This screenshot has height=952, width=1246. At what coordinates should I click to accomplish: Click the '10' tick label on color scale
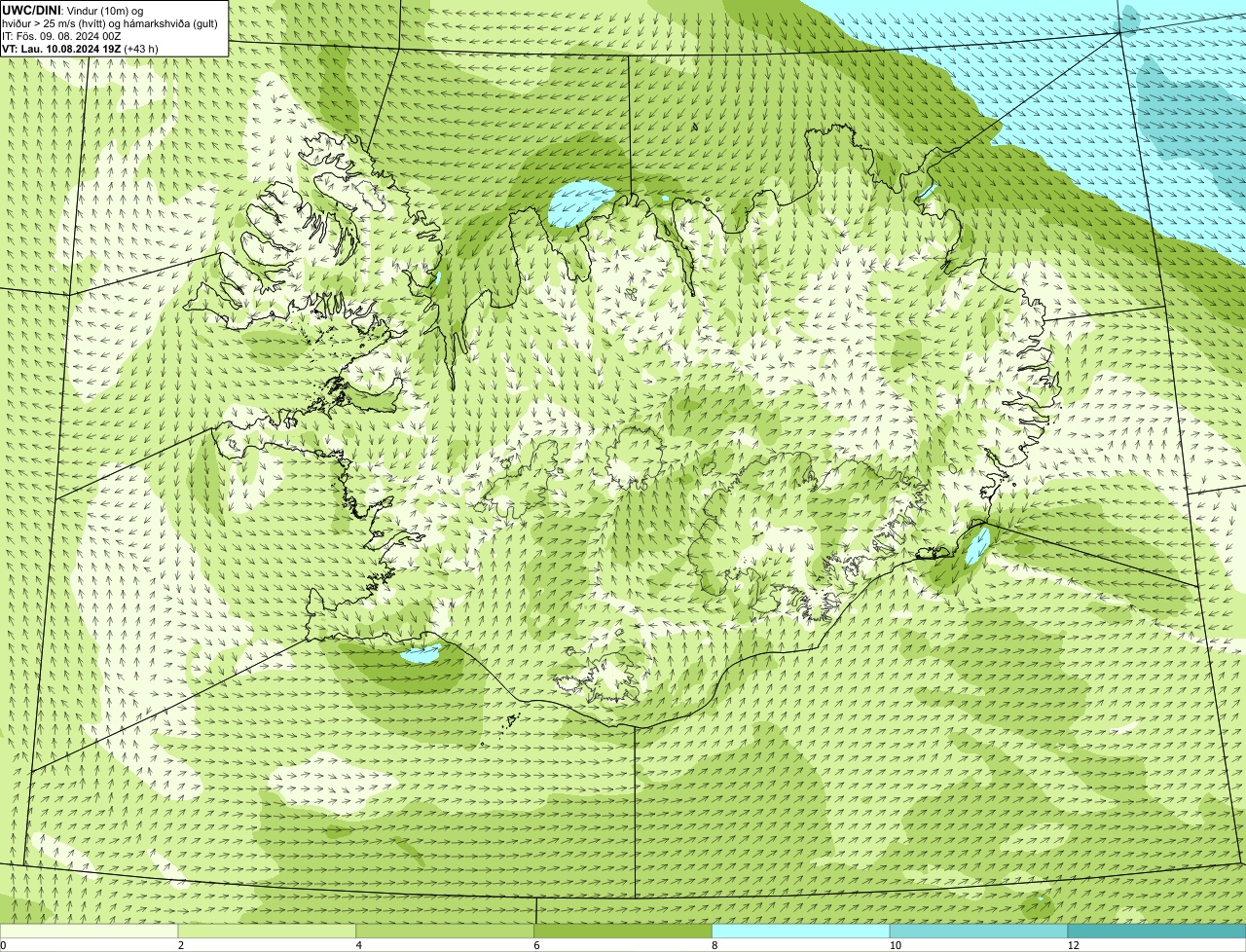(895, 945)
